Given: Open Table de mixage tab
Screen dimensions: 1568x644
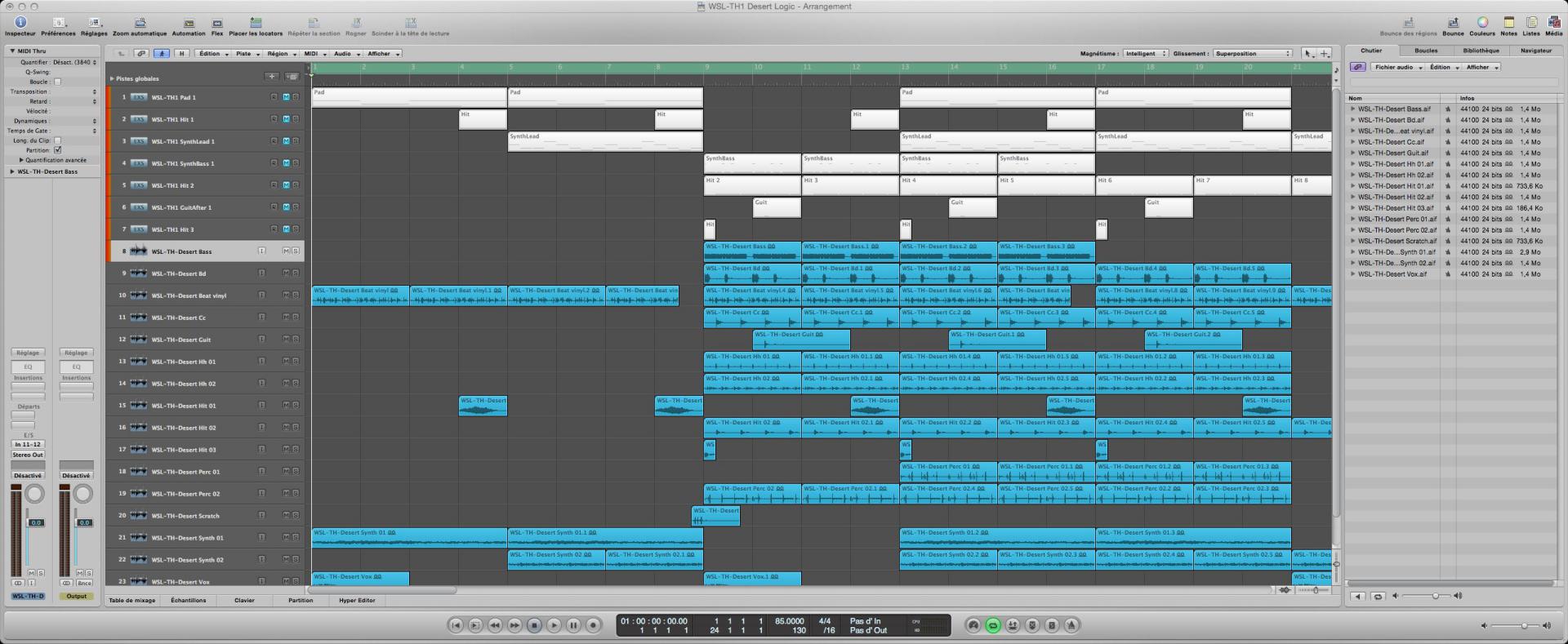Looking at the screenshot, I should (132, 600).
